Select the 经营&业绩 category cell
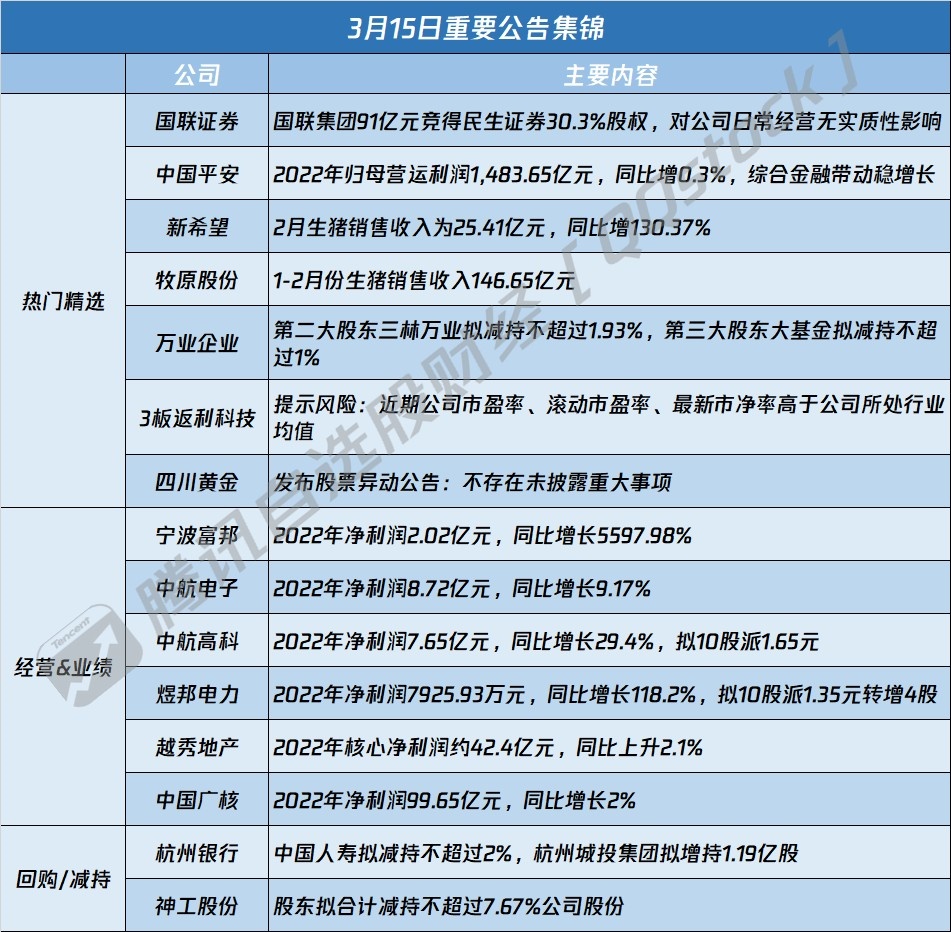The width and height of the screenshot is (951, 932). (x=63, y=667)
